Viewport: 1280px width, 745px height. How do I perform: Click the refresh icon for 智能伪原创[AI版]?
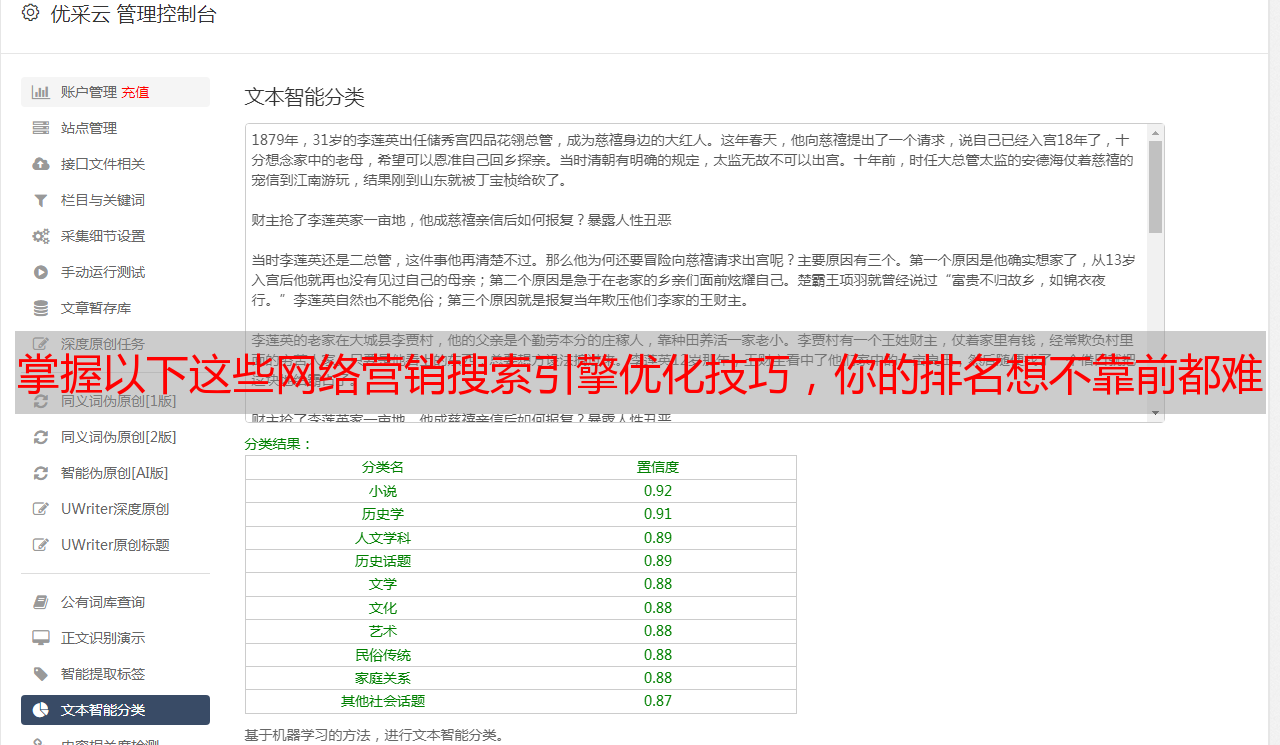[x=41, y=473]
